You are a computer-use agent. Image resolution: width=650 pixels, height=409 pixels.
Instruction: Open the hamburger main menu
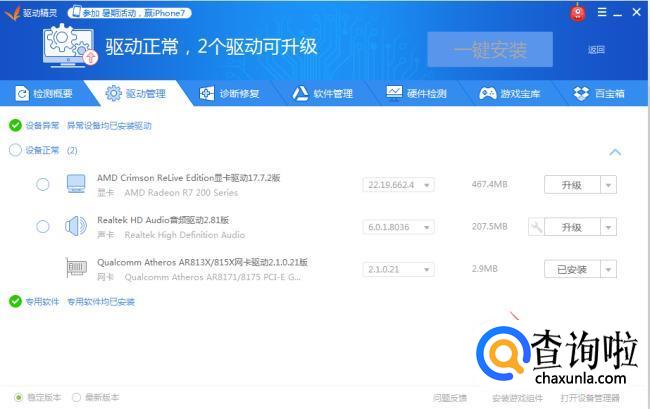(602, 12)
